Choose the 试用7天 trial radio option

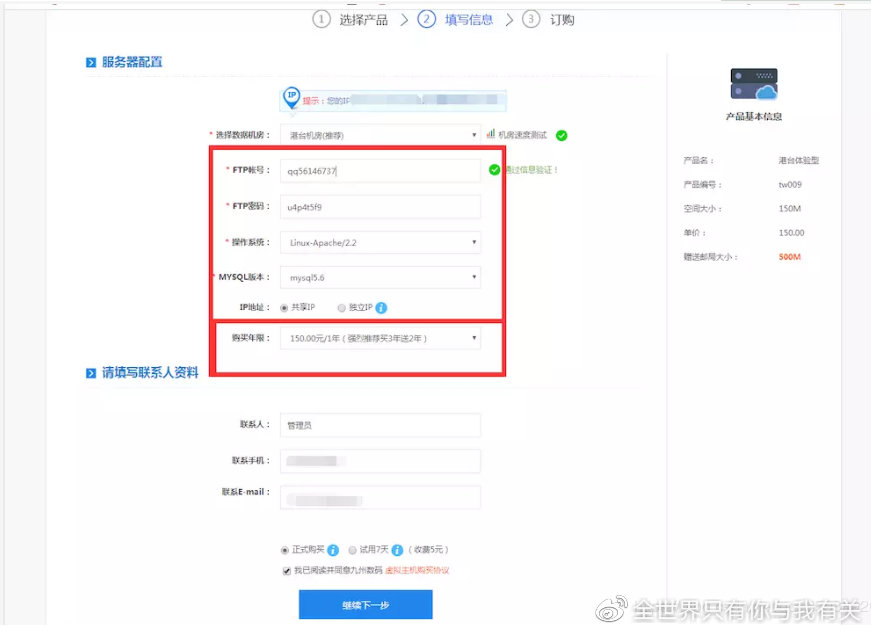[352, 550]
